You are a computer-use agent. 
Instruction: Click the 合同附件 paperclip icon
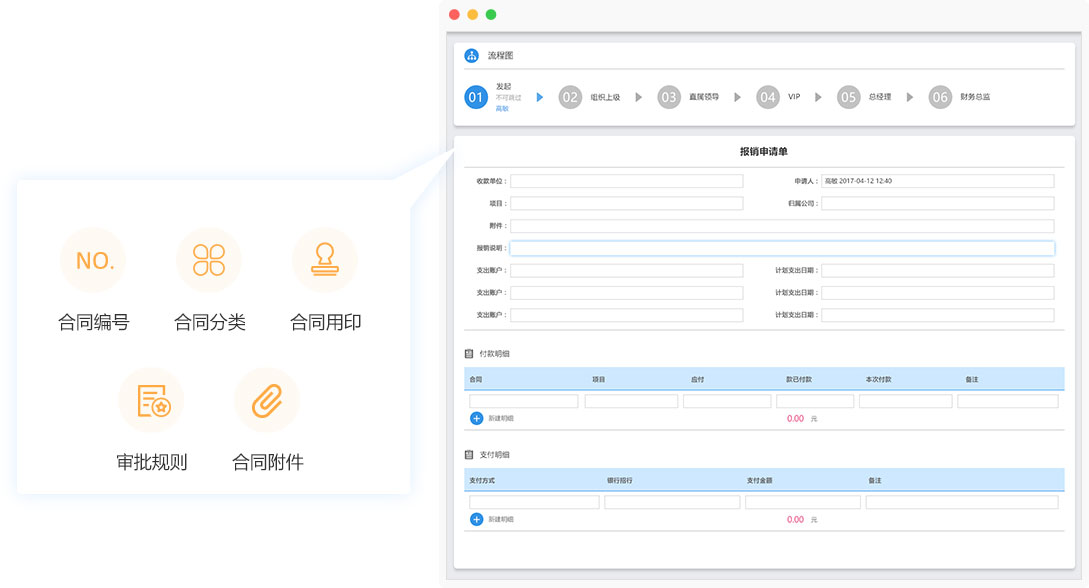[x=267, y=400]
